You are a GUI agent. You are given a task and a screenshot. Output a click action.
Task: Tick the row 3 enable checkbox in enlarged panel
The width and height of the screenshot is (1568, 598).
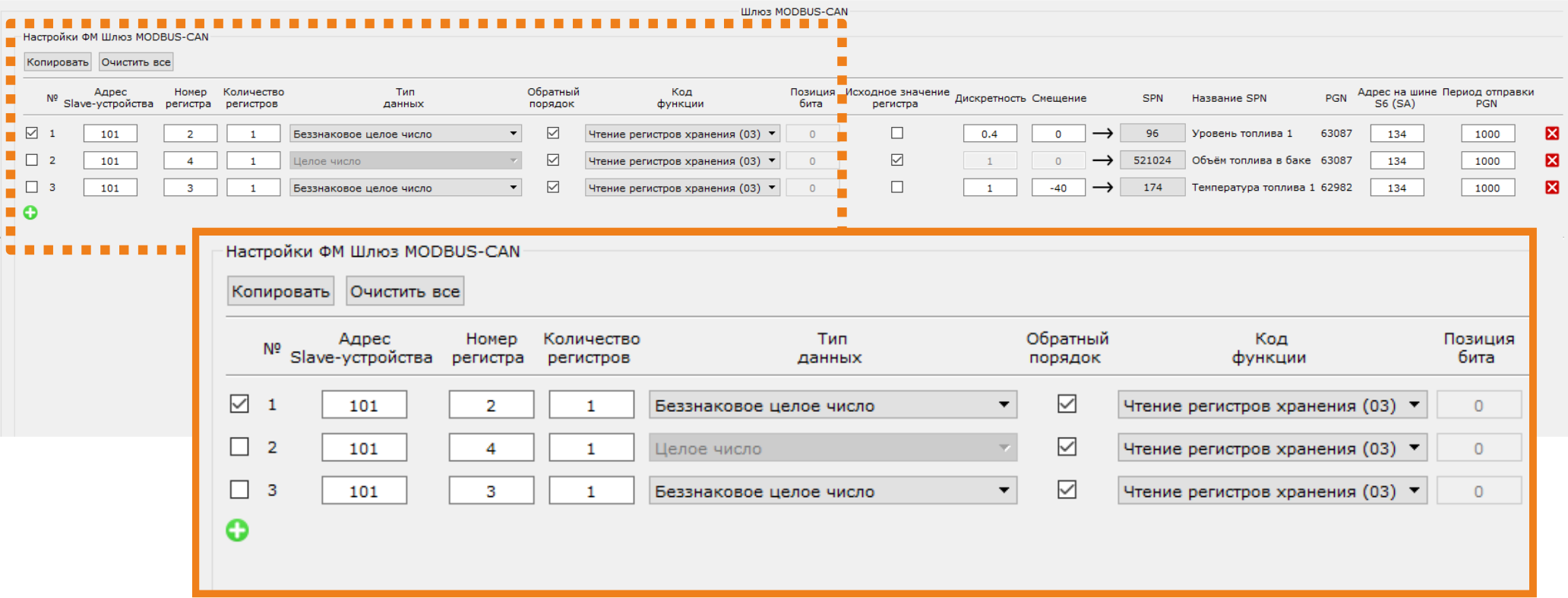pyautogui.click(x=239, y=489)
